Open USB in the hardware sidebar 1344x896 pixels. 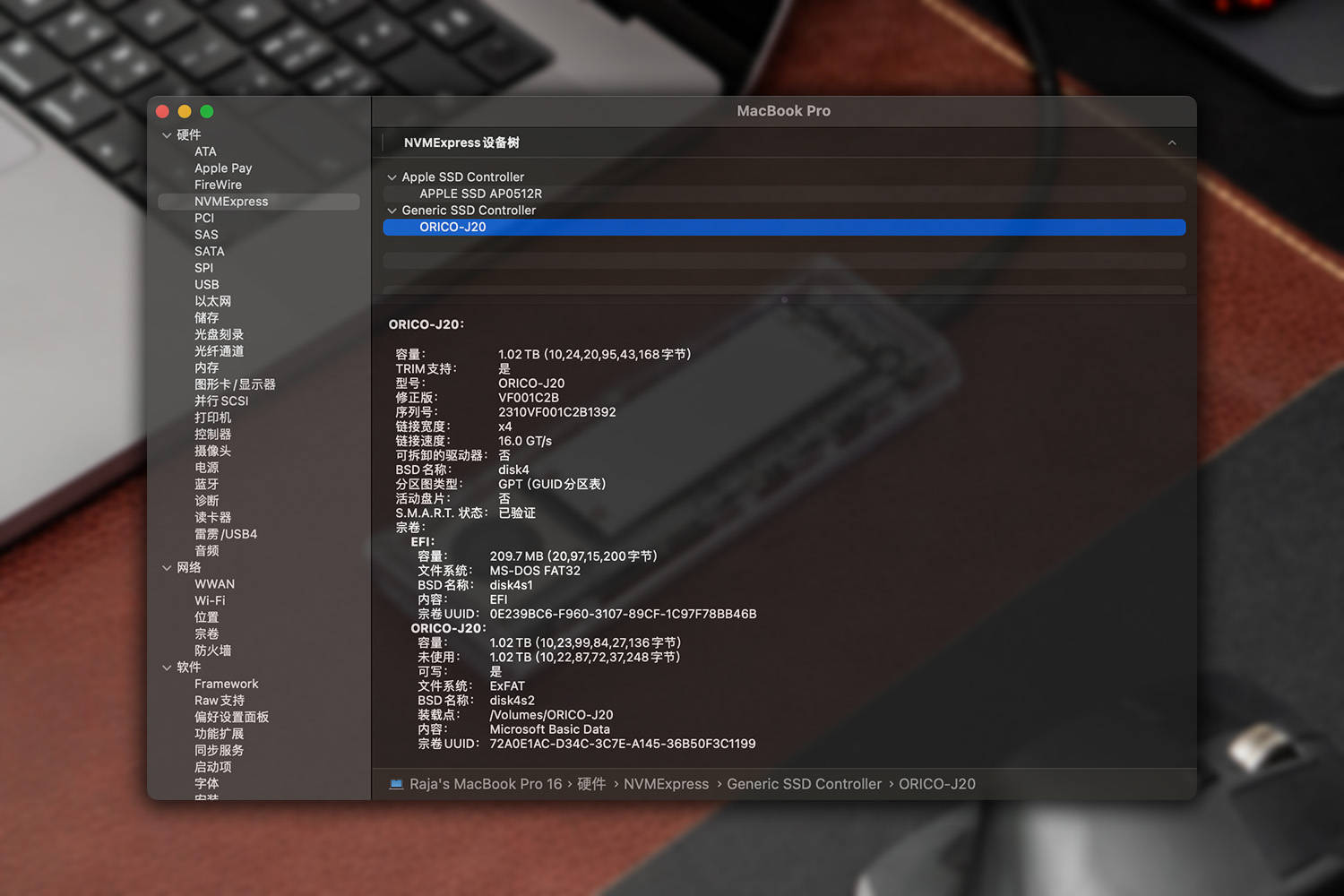click(207, 285)
